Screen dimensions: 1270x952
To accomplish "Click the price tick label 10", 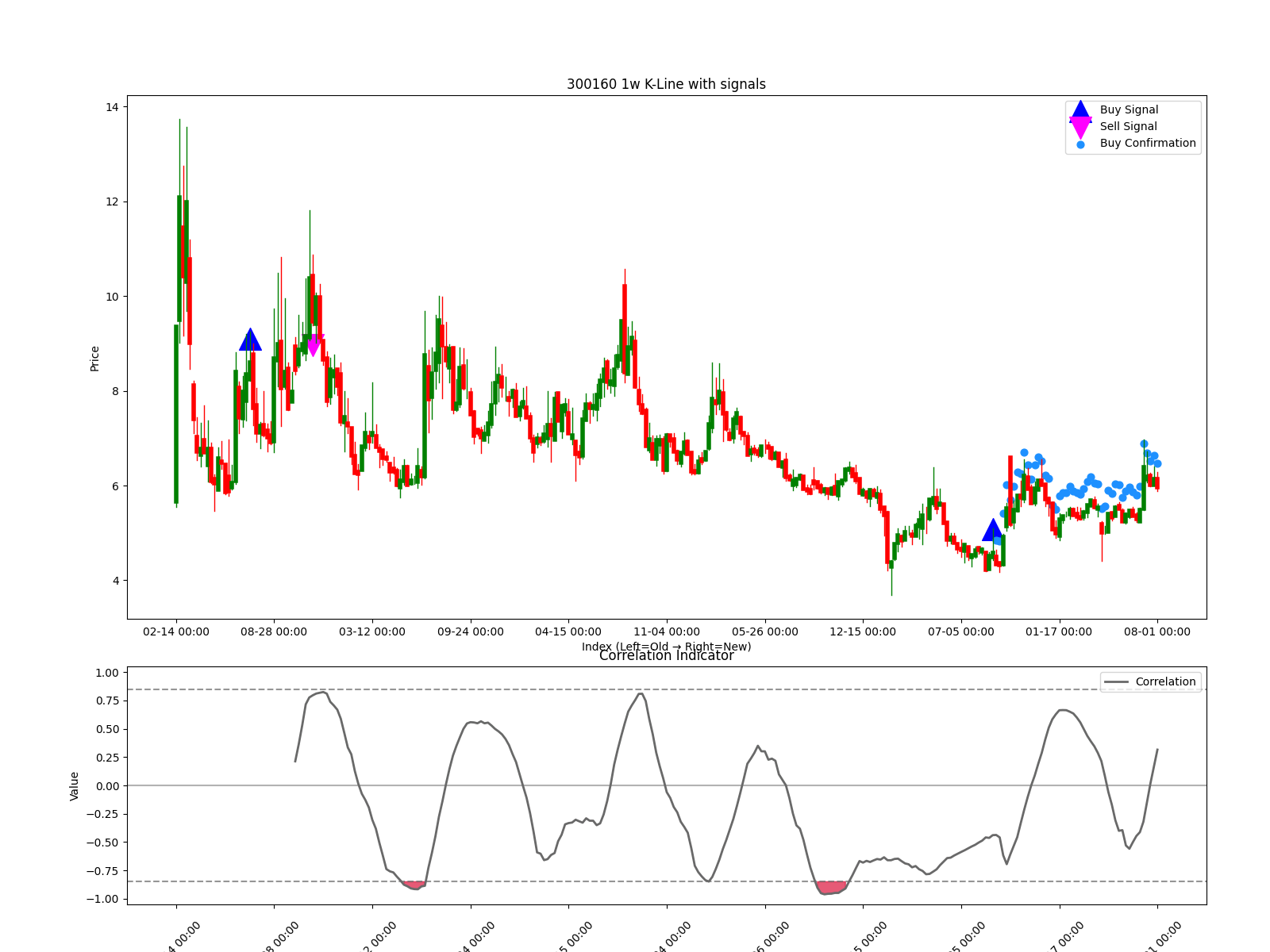I will (112, 297).
